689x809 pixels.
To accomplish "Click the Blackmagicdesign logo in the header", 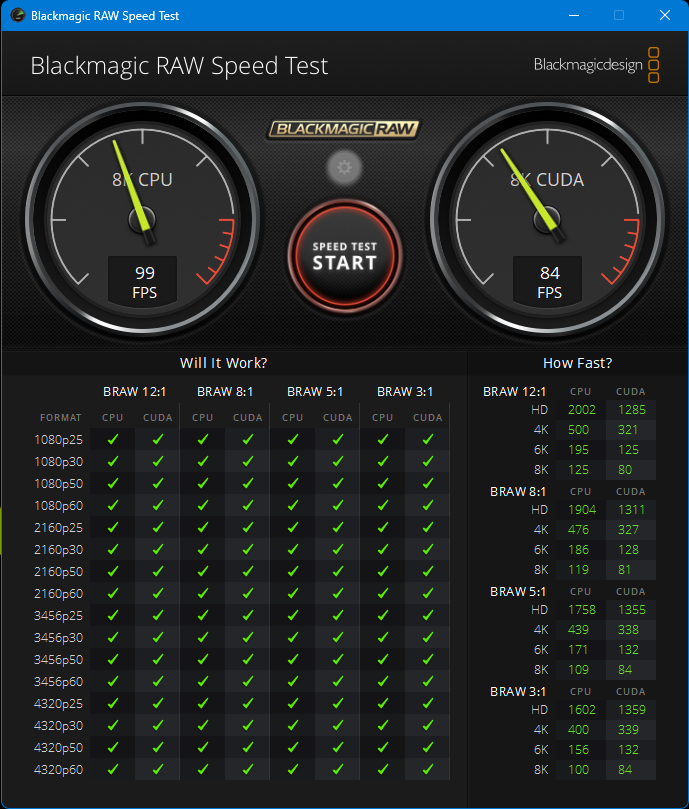I will 596,65.
